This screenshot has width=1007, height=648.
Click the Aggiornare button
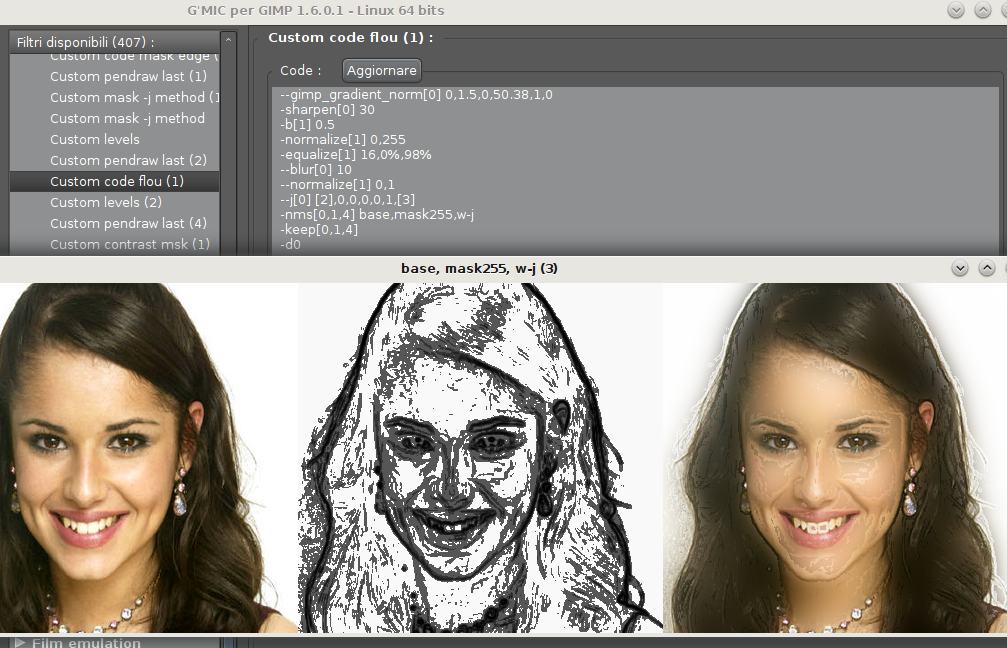click(x=381, y=71)
